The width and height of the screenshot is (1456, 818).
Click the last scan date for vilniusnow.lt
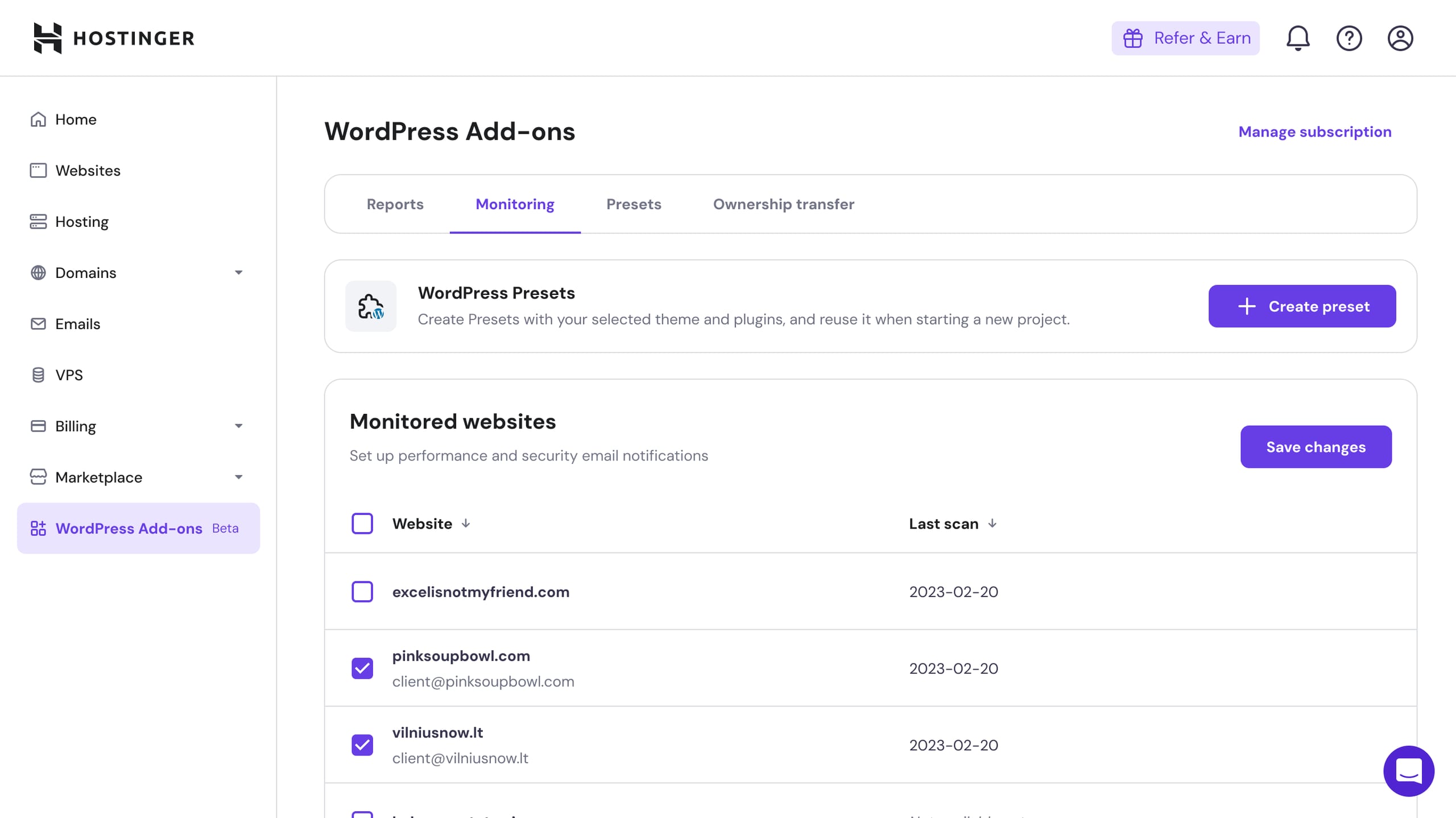(954, 745)
